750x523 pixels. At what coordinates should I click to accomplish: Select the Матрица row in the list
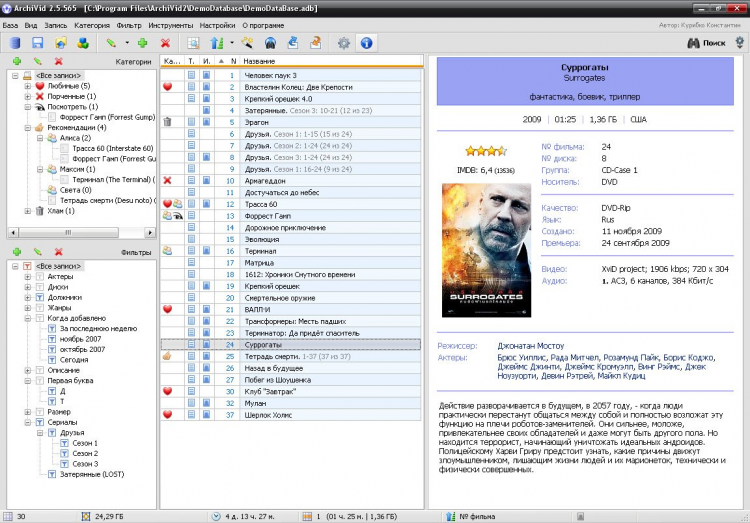click(x=260, y=262)
